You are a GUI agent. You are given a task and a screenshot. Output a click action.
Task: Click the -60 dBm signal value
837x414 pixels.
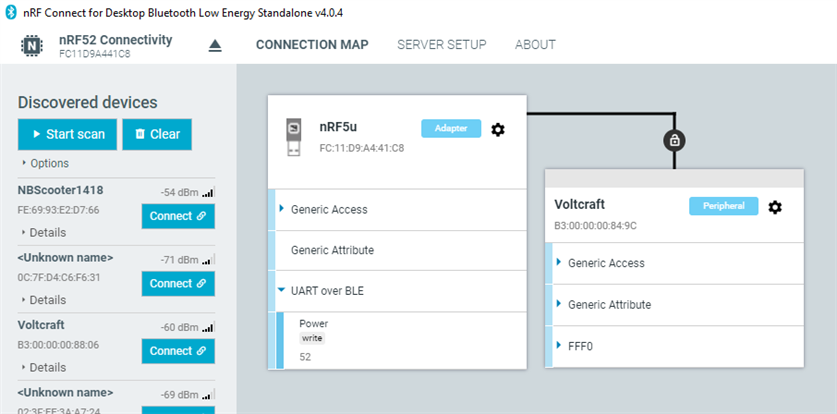click(x=179, y=328)
